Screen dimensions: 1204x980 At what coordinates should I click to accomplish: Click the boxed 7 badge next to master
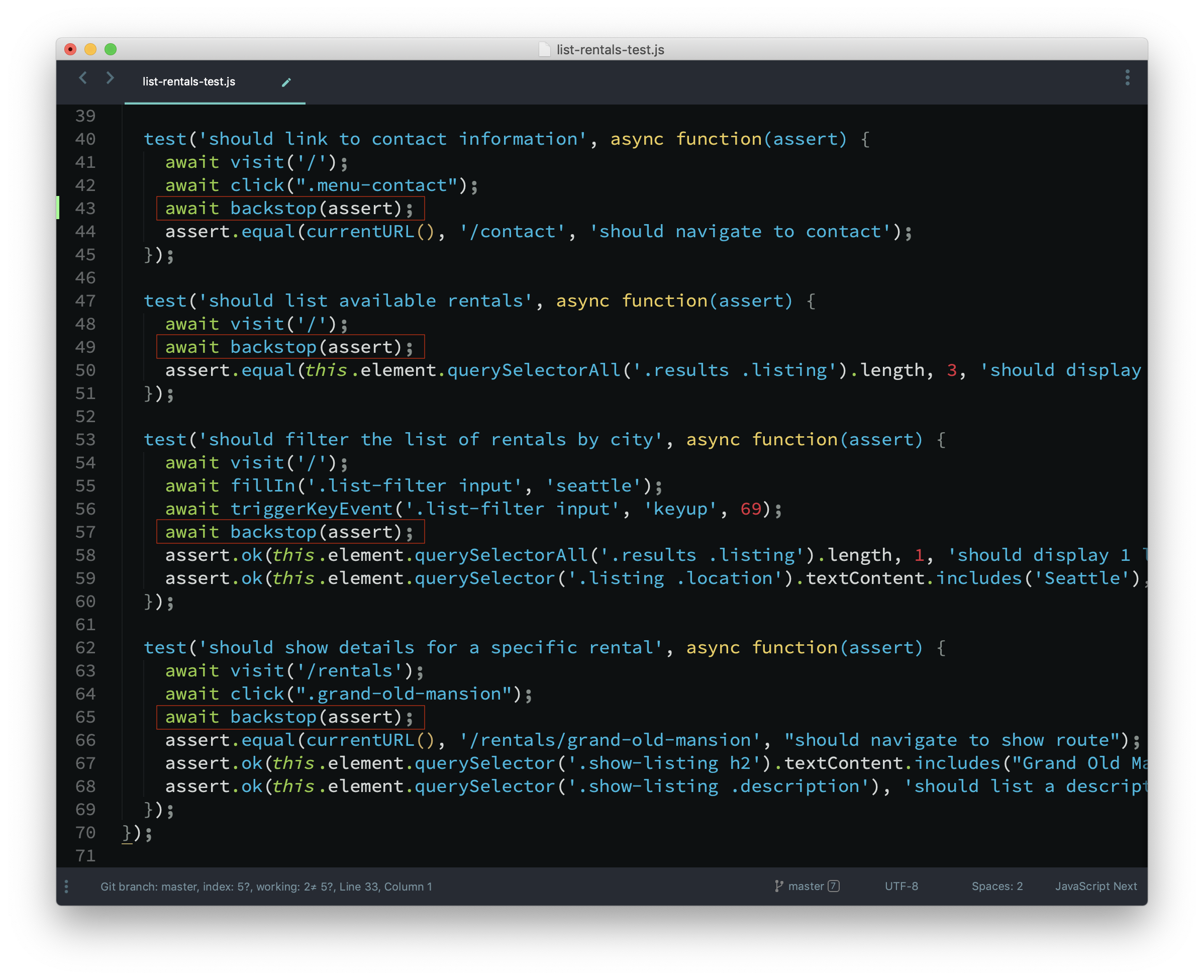833,887
